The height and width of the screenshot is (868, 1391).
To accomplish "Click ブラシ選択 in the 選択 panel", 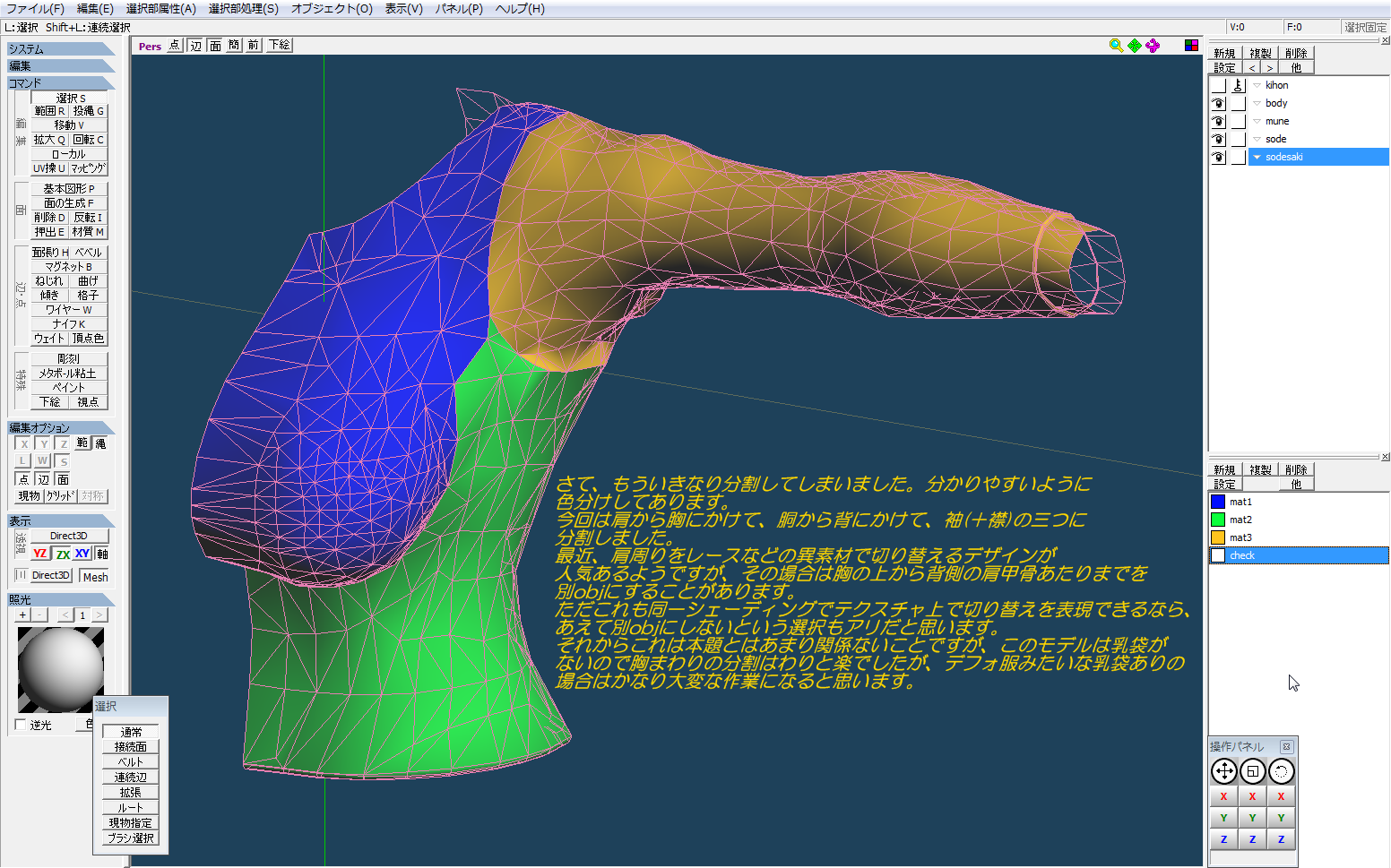I will tap(131, 838).
